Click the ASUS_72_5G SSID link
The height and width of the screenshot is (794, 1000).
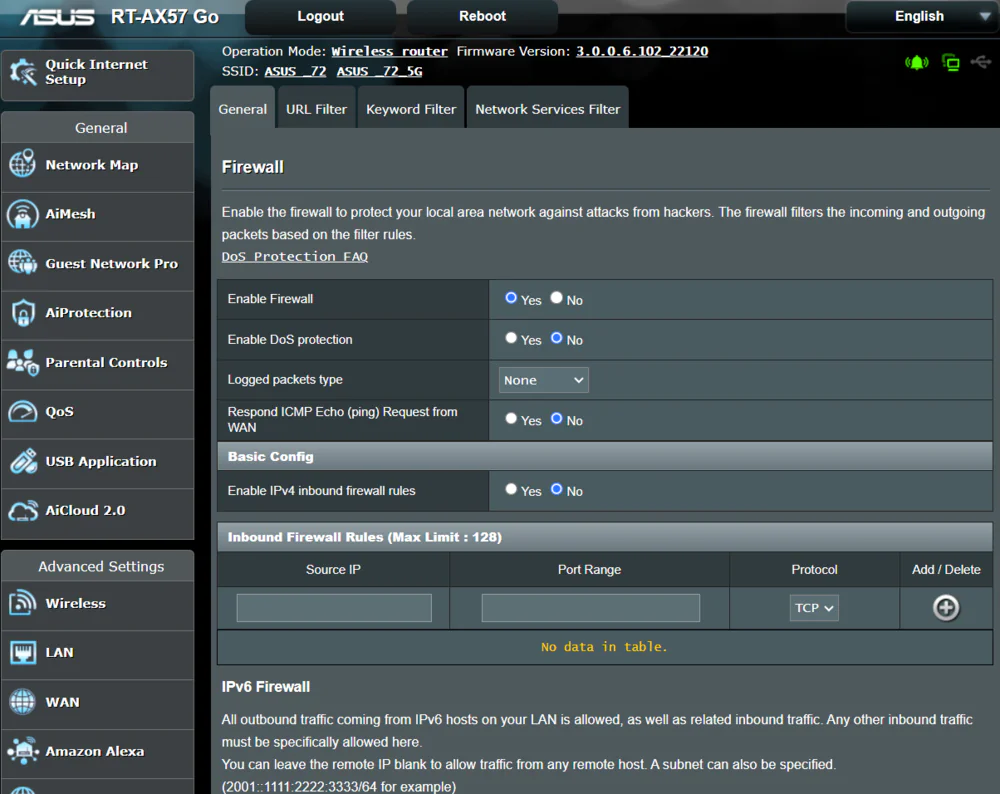pyautogui.click(x=379, y=71)
